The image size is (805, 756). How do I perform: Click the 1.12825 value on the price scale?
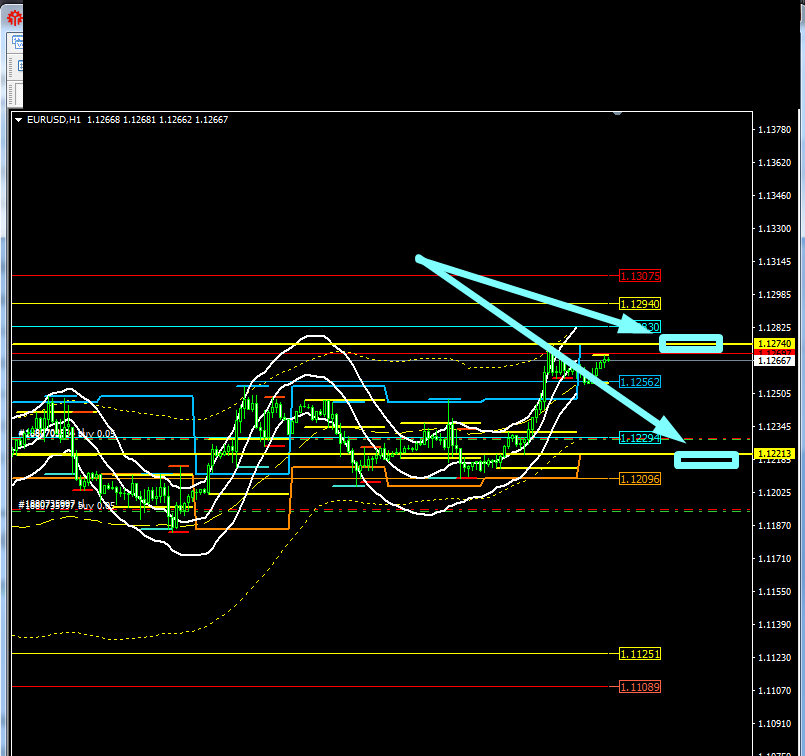774,327
